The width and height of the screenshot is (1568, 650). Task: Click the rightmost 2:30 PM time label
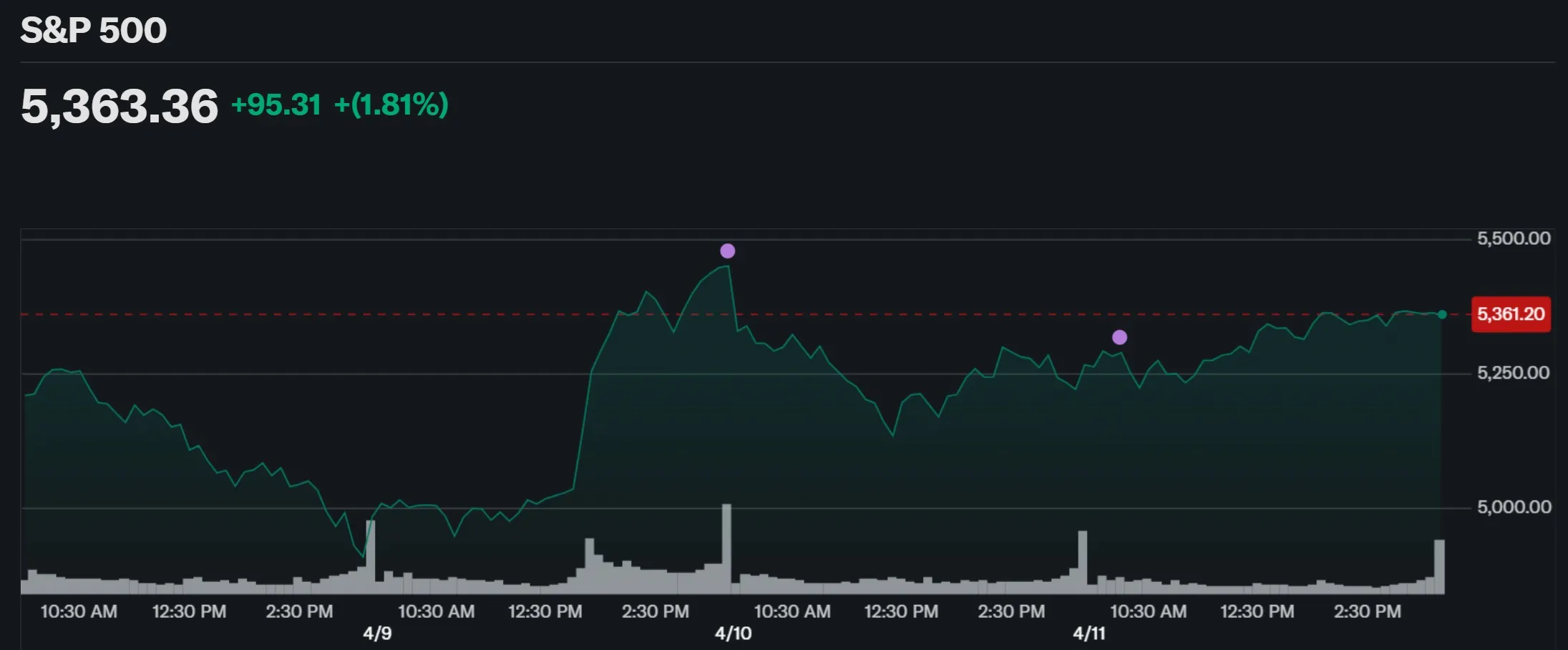[x=1367, y=612]
